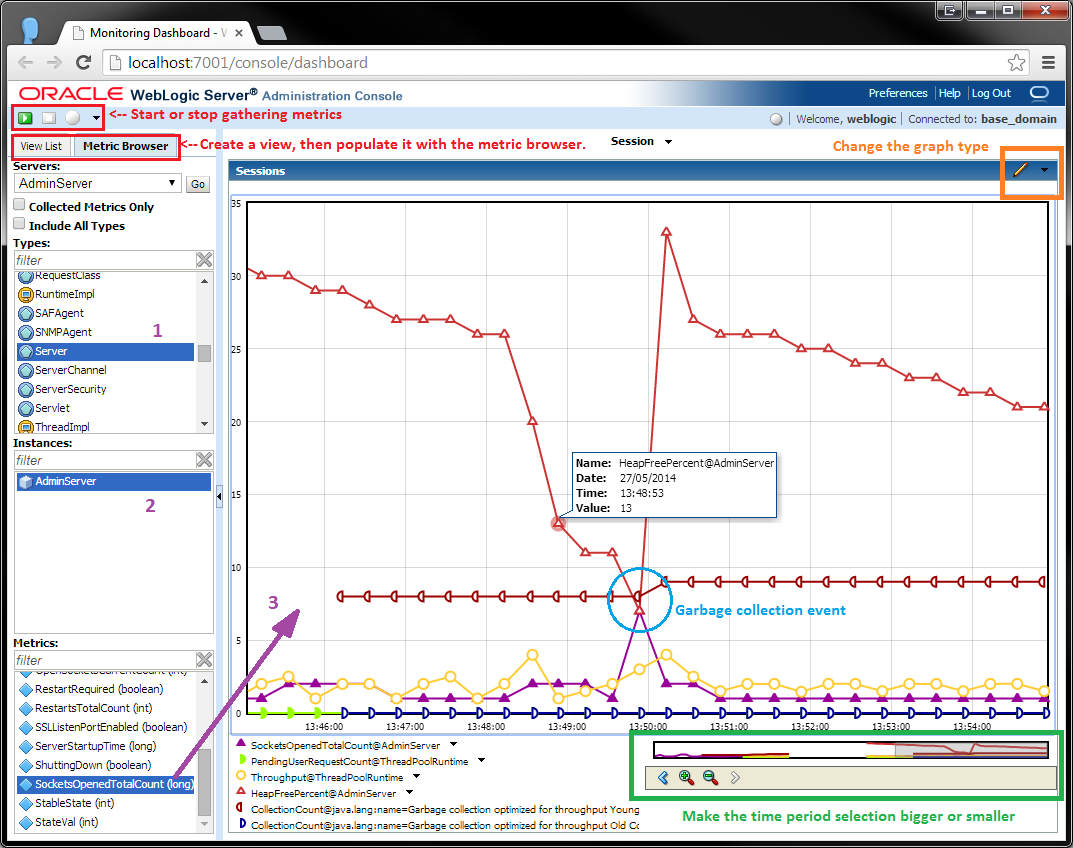Click the round record metrics icon
The width and height of the screenshot is (1073, 848).
[x=73, y=118]
